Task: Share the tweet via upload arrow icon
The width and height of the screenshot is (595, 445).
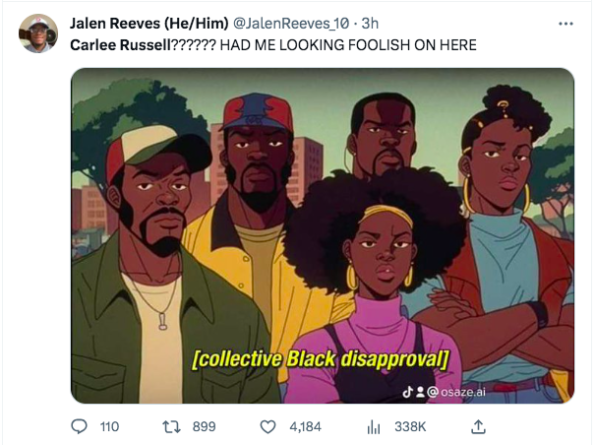Action: pos(478,426)
